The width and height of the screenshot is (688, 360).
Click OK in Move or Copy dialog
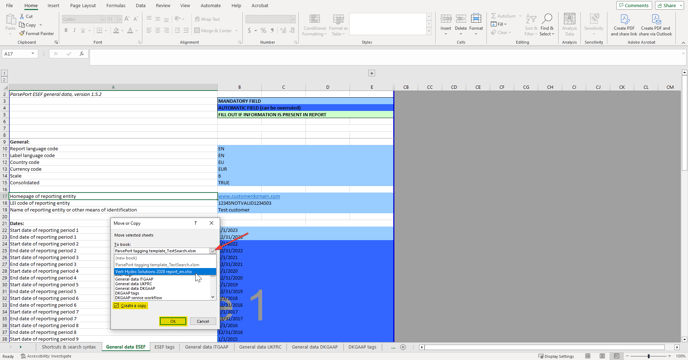point(173,321)
